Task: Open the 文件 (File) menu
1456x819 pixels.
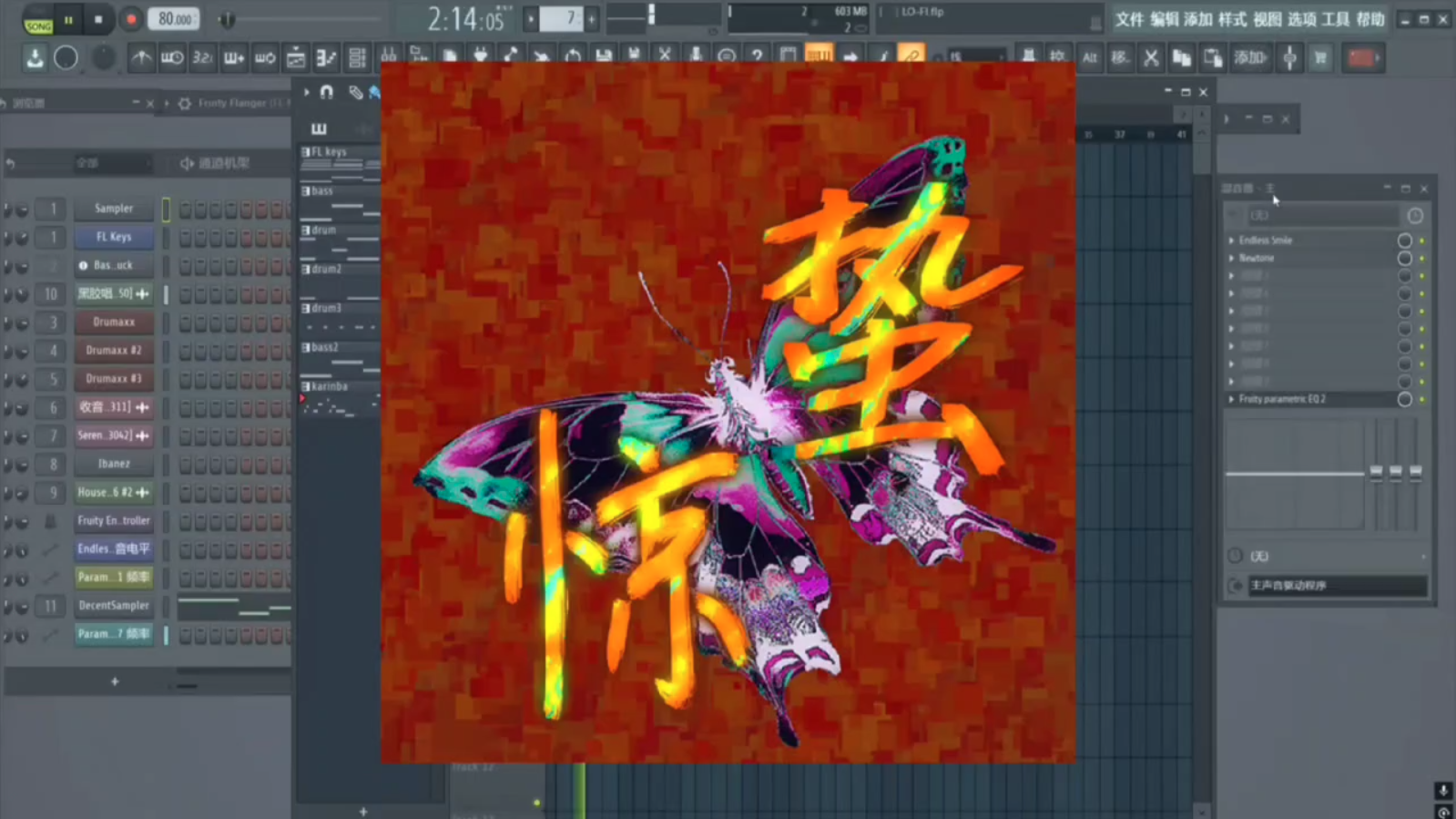Action: point(1129,19)
